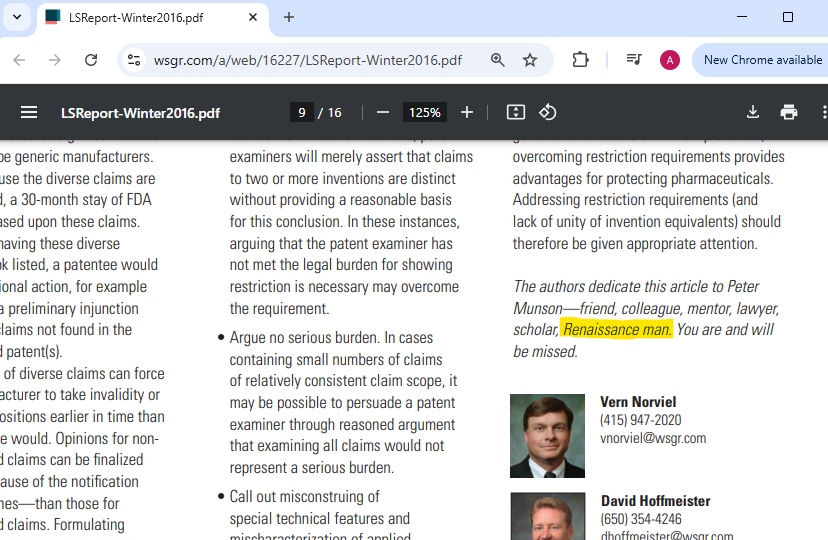828x540 pixels.
Task: Click Vern Norviel's portrait photo
Action: [548, 436]
